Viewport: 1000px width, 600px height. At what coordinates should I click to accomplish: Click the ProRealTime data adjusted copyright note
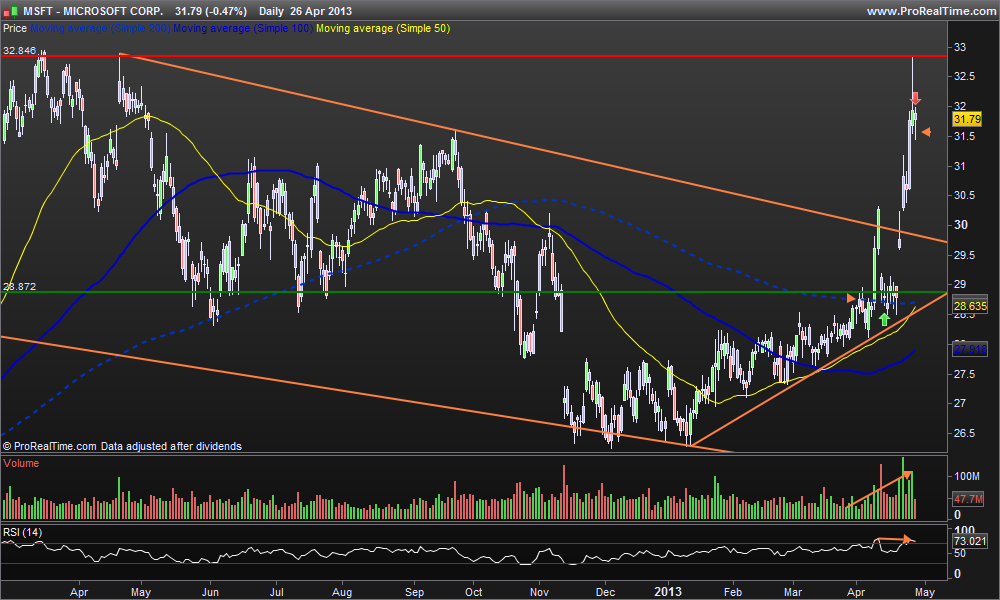point(122,446)
